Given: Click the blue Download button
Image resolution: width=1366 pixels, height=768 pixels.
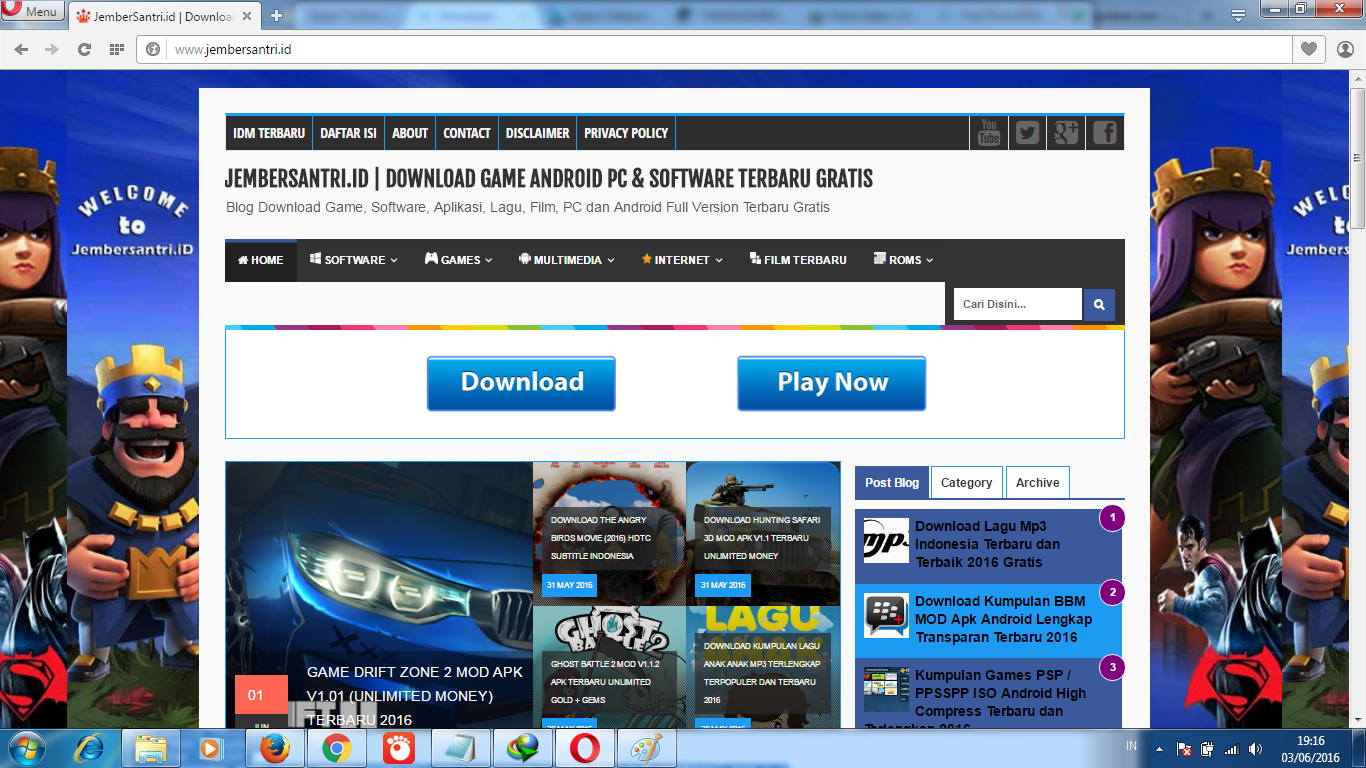Looking at the screenshot, I should click(521, 383).
